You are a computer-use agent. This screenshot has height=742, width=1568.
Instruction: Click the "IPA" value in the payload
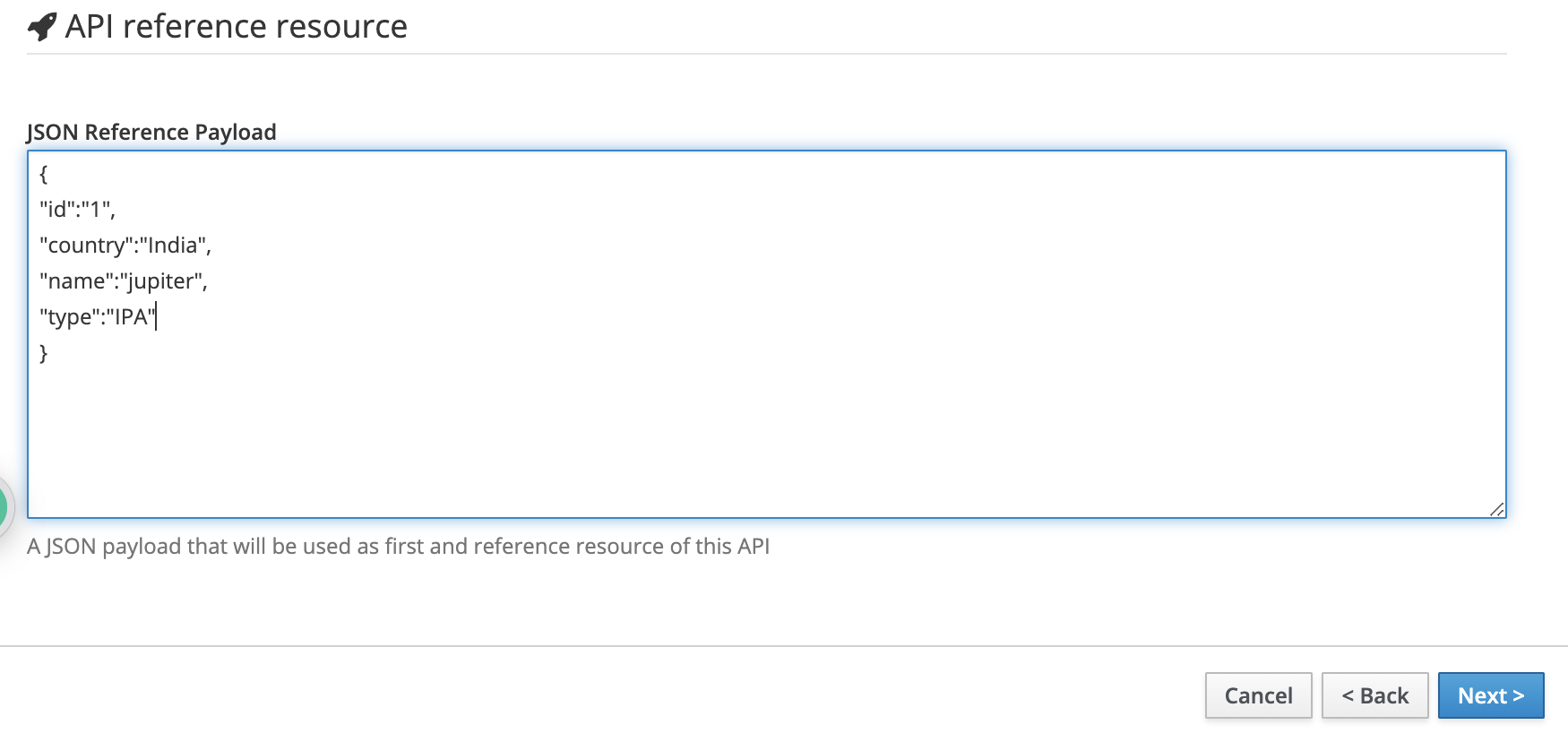(131, 317)
